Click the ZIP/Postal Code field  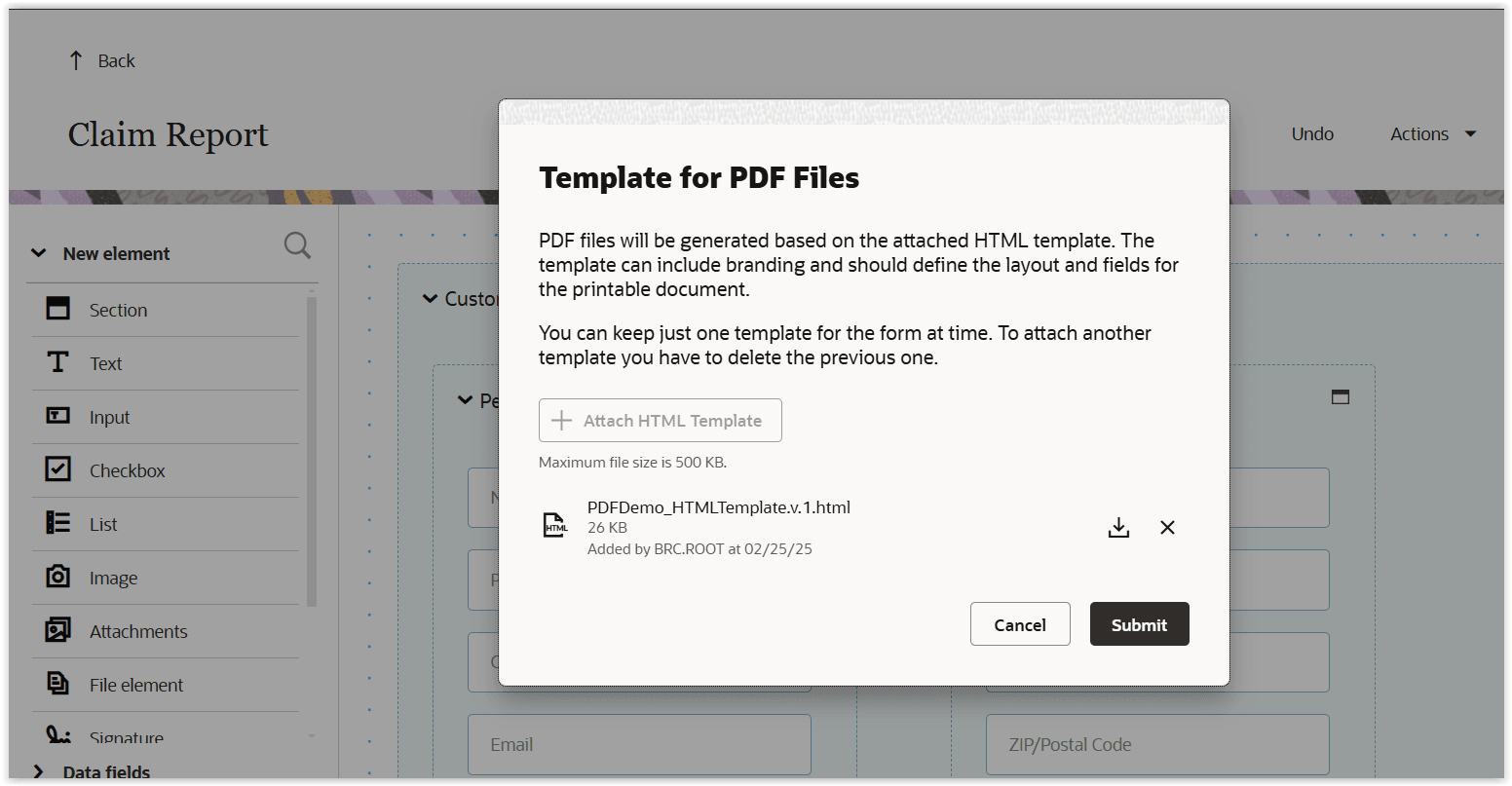click(1157, 744)
